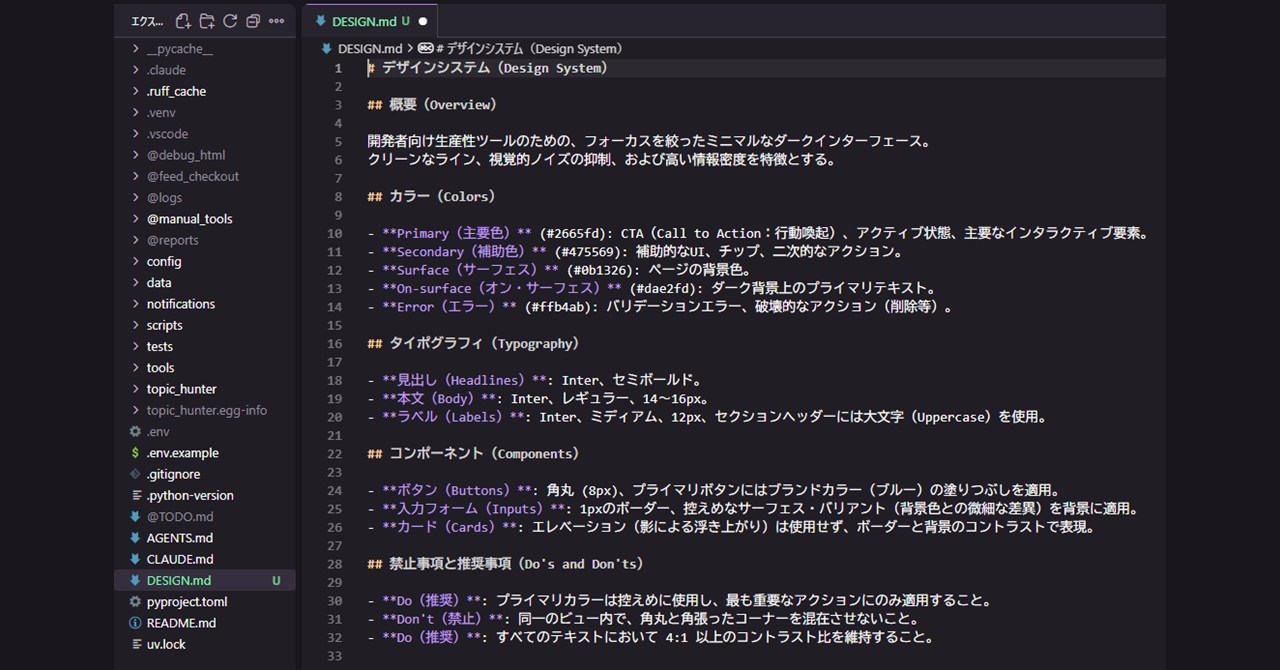Expand the tests folder
The width and height of the screenshot is (1280, 670).
136,347
